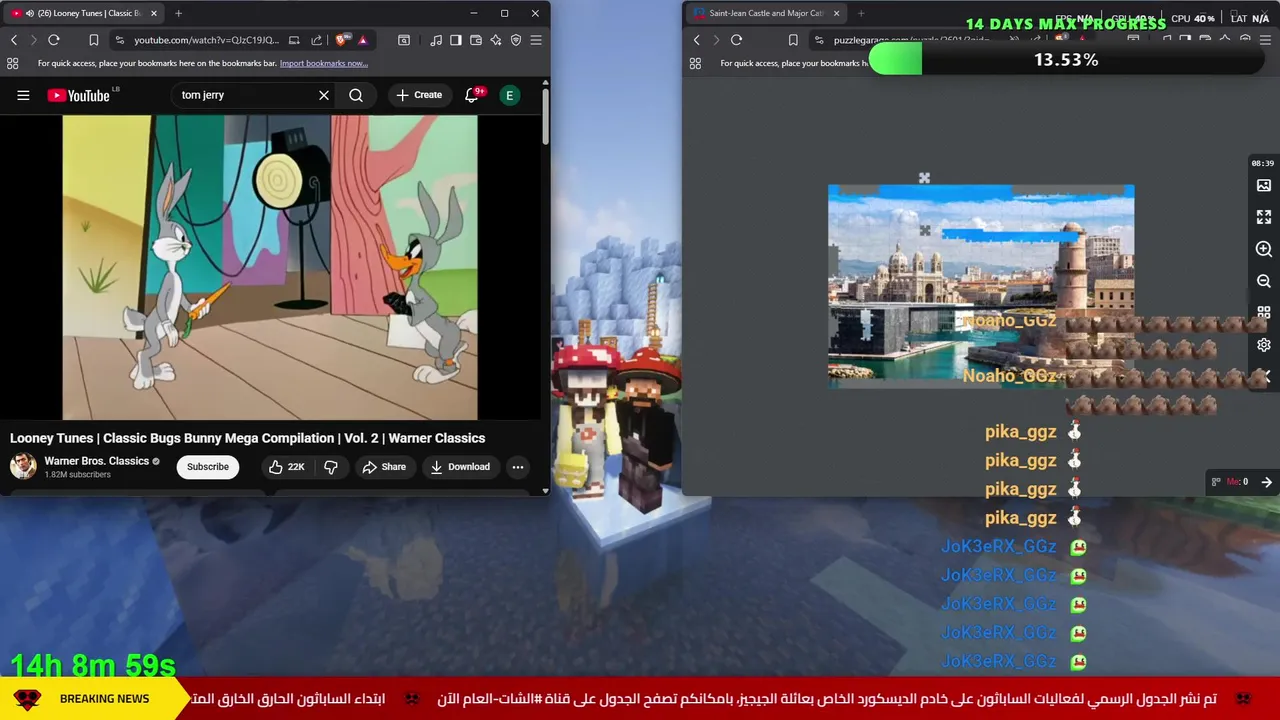Click the video title 'Looney Tunes | Classic Bugs Bunny'
This screenshot has width=1280, height=720.
pos(247,438)
